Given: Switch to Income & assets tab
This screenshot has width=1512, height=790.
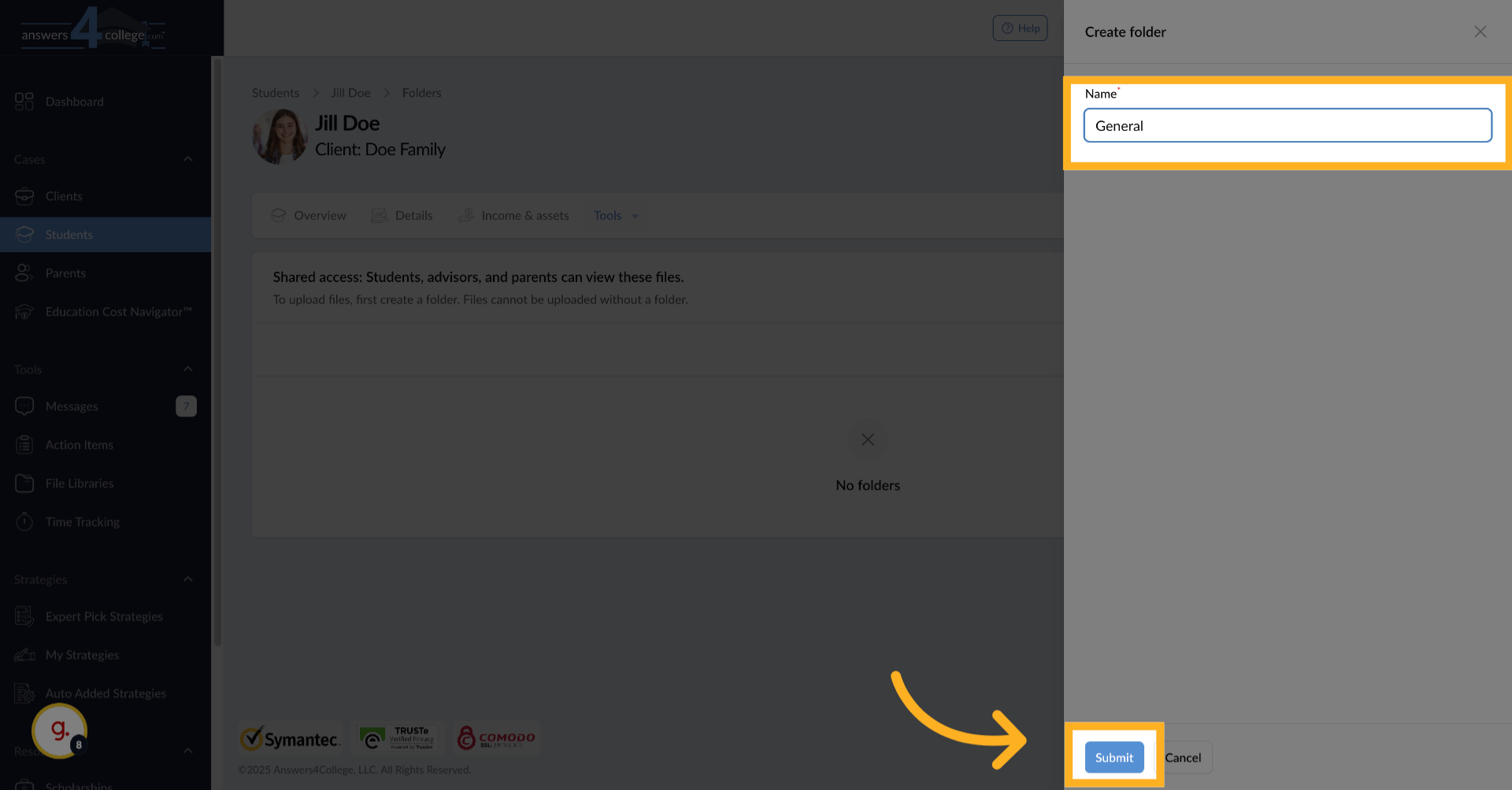Looking at the screenshot, I should (x=513, y=216).
